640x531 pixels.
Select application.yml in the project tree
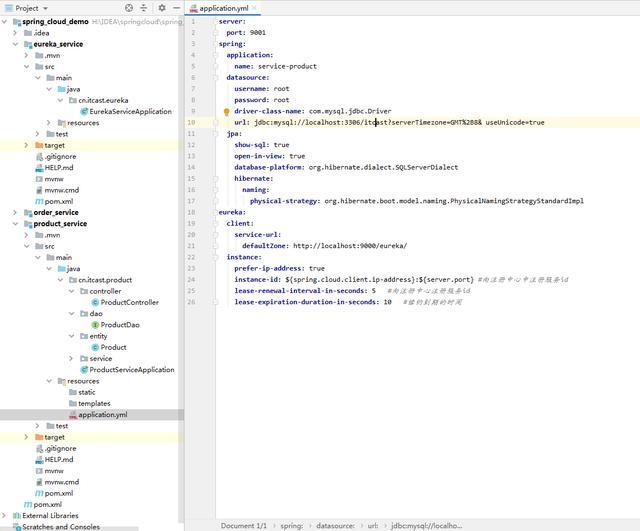pos(102,414)
